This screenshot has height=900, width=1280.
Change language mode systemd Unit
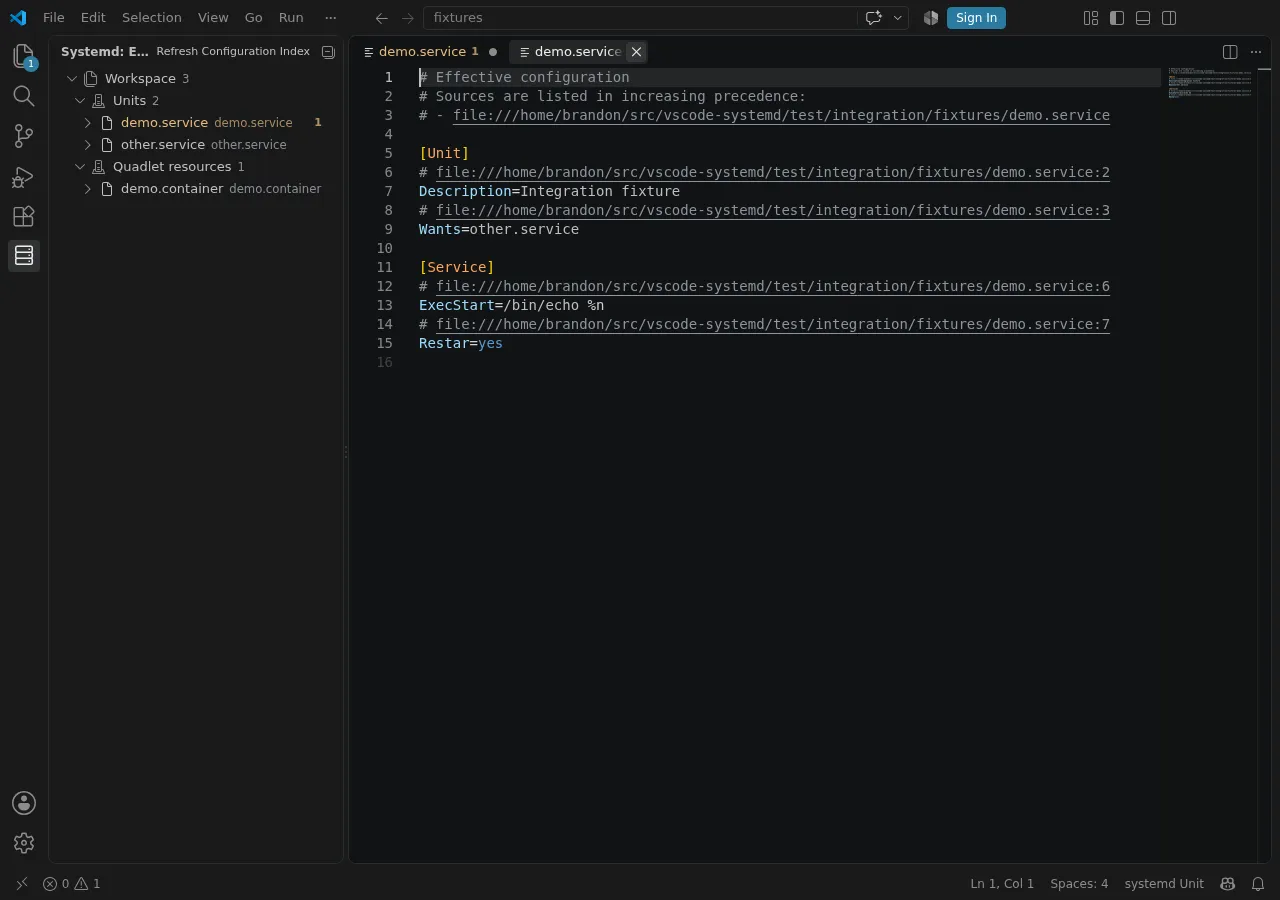[x=1164, y=884]
